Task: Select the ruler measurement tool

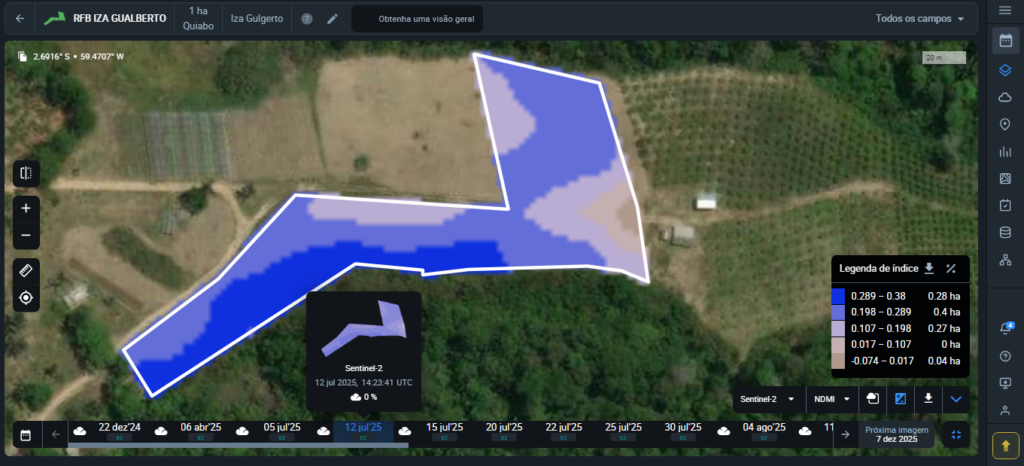Action: click(x=25, y=270)
